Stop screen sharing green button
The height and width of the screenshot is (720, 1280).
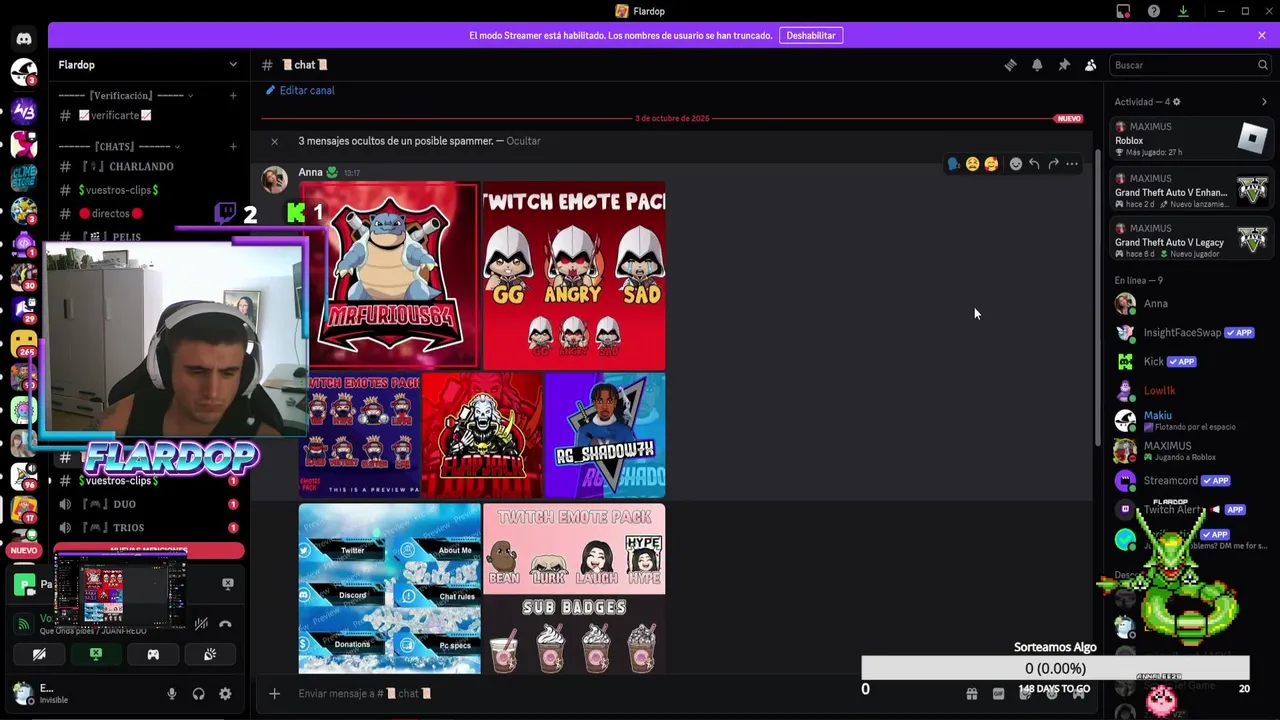96,654
